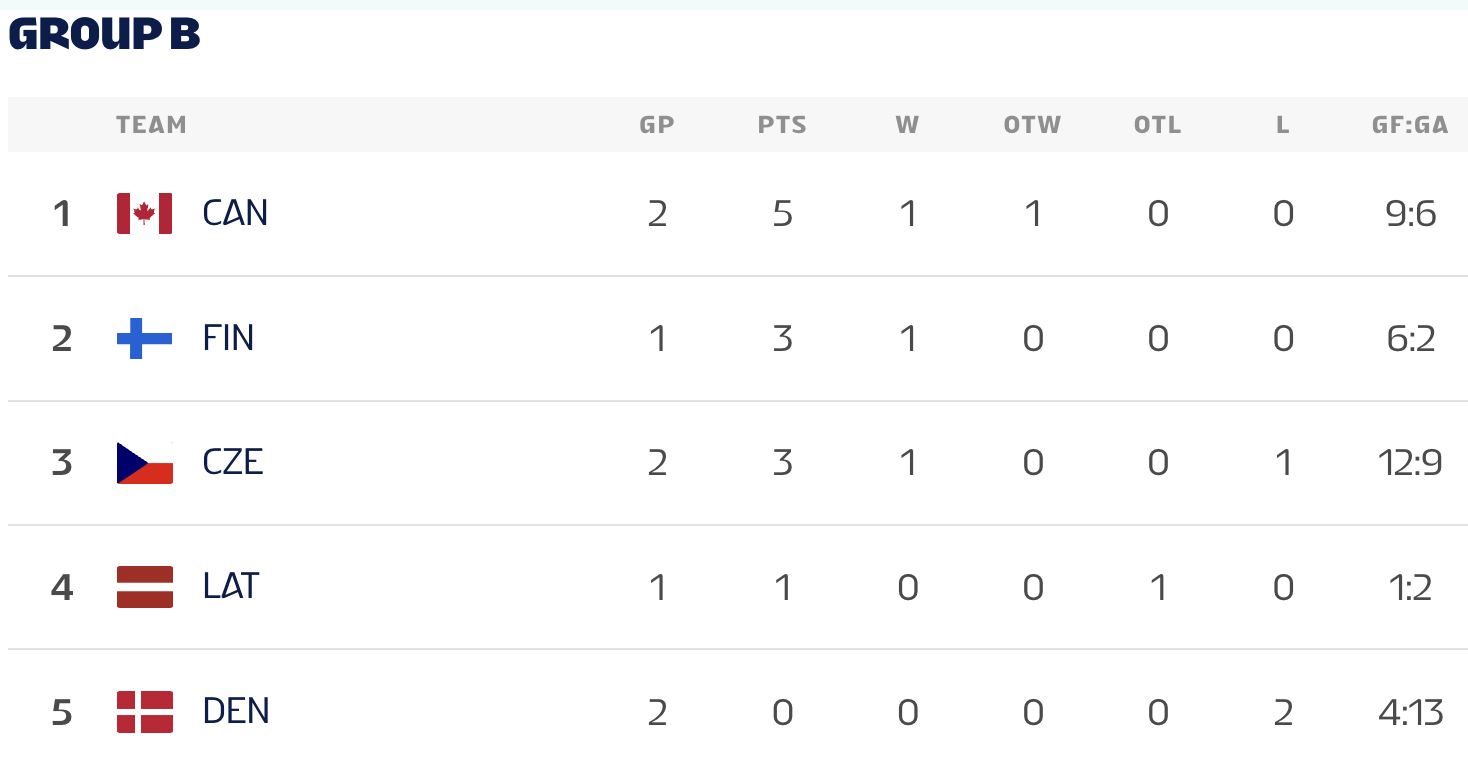Click the PTS column header
Image resolution: width=1468 pixels, height=758 pixels.
point(782,125)
